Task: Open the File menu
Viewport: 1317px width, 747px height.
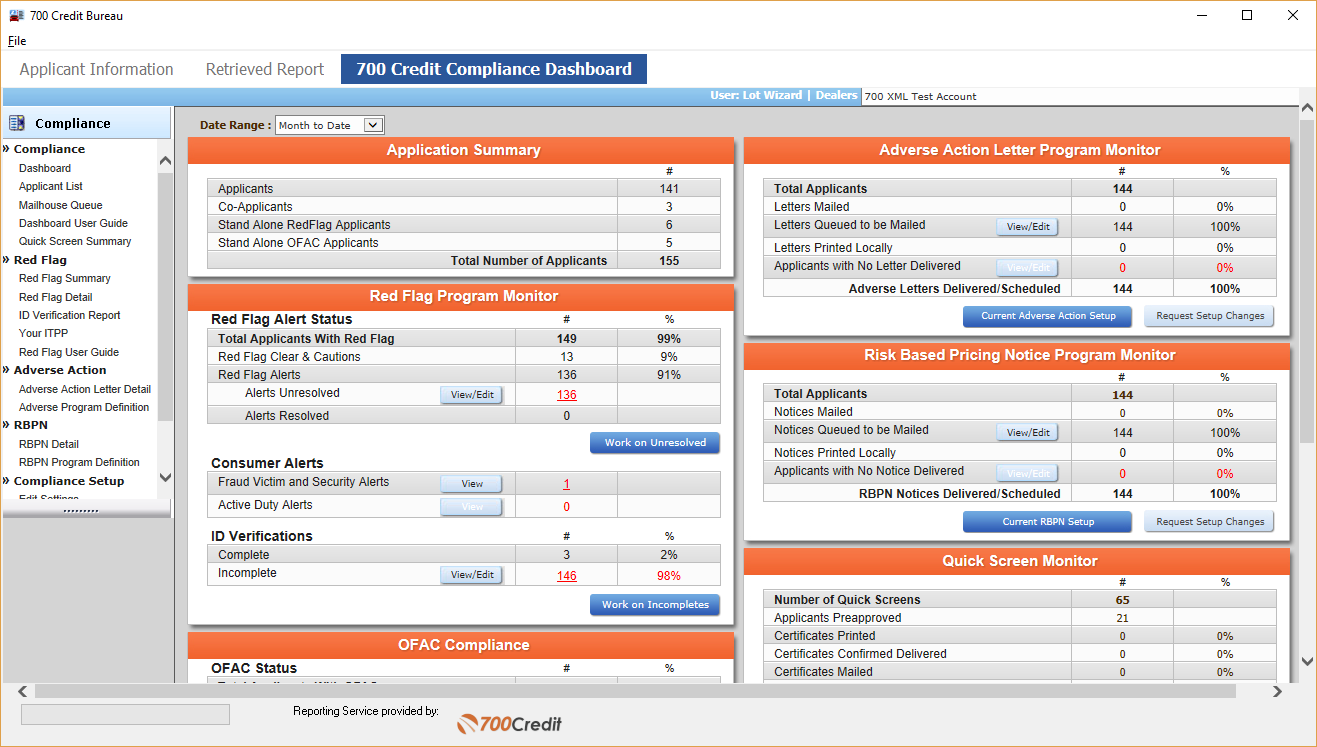Action: pyautogui.click(x=16, y=41)
